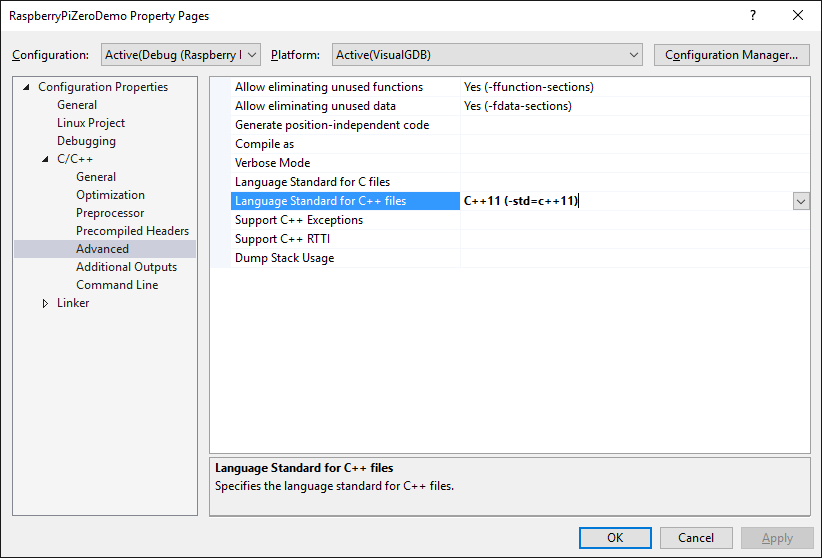Select Command Line page
The height and width of the screenshot is (558, 822).
pos(117,285)
